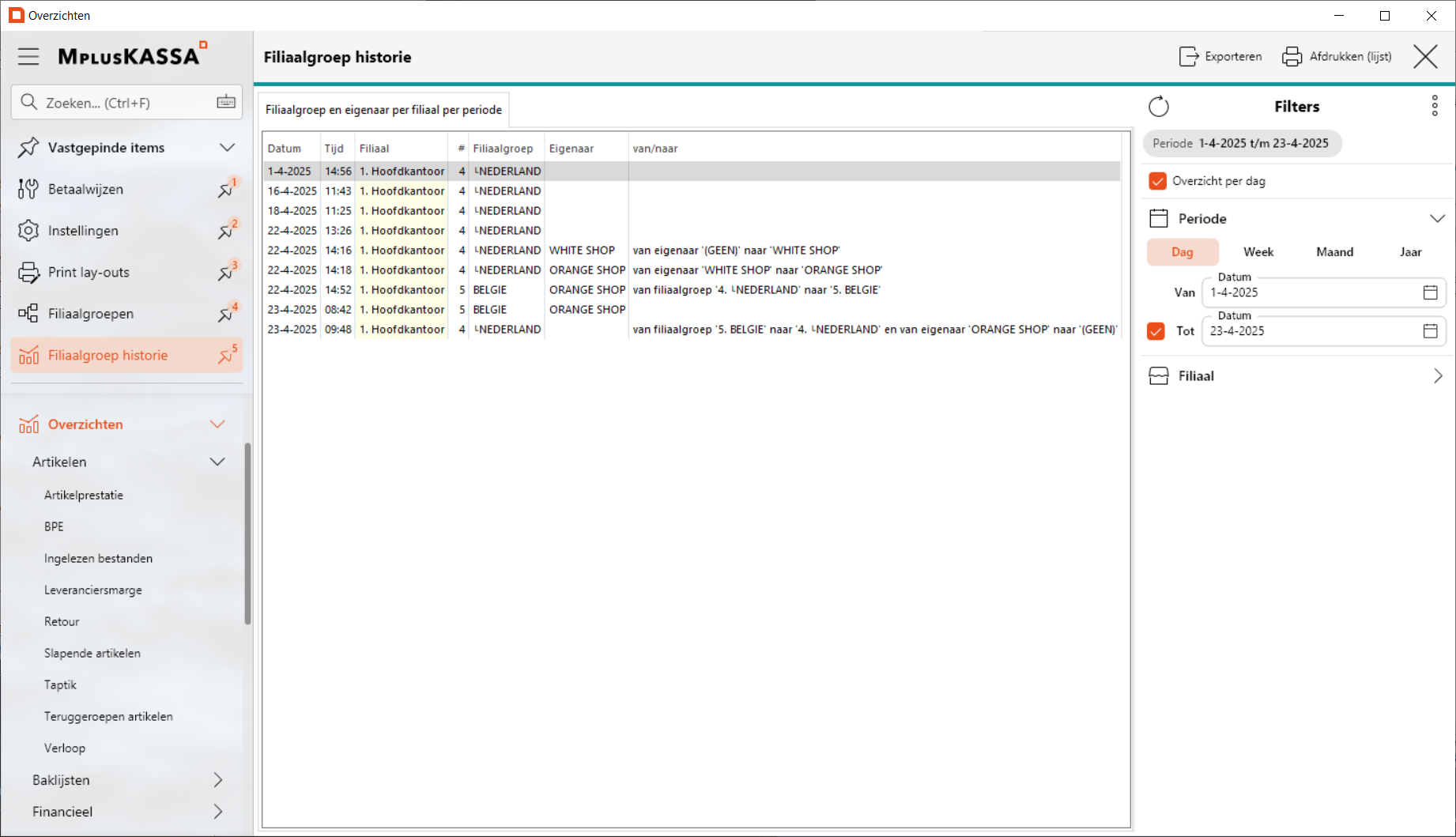Click the refresh filters icon
1456x837 pixels.
pos(1159,106)
